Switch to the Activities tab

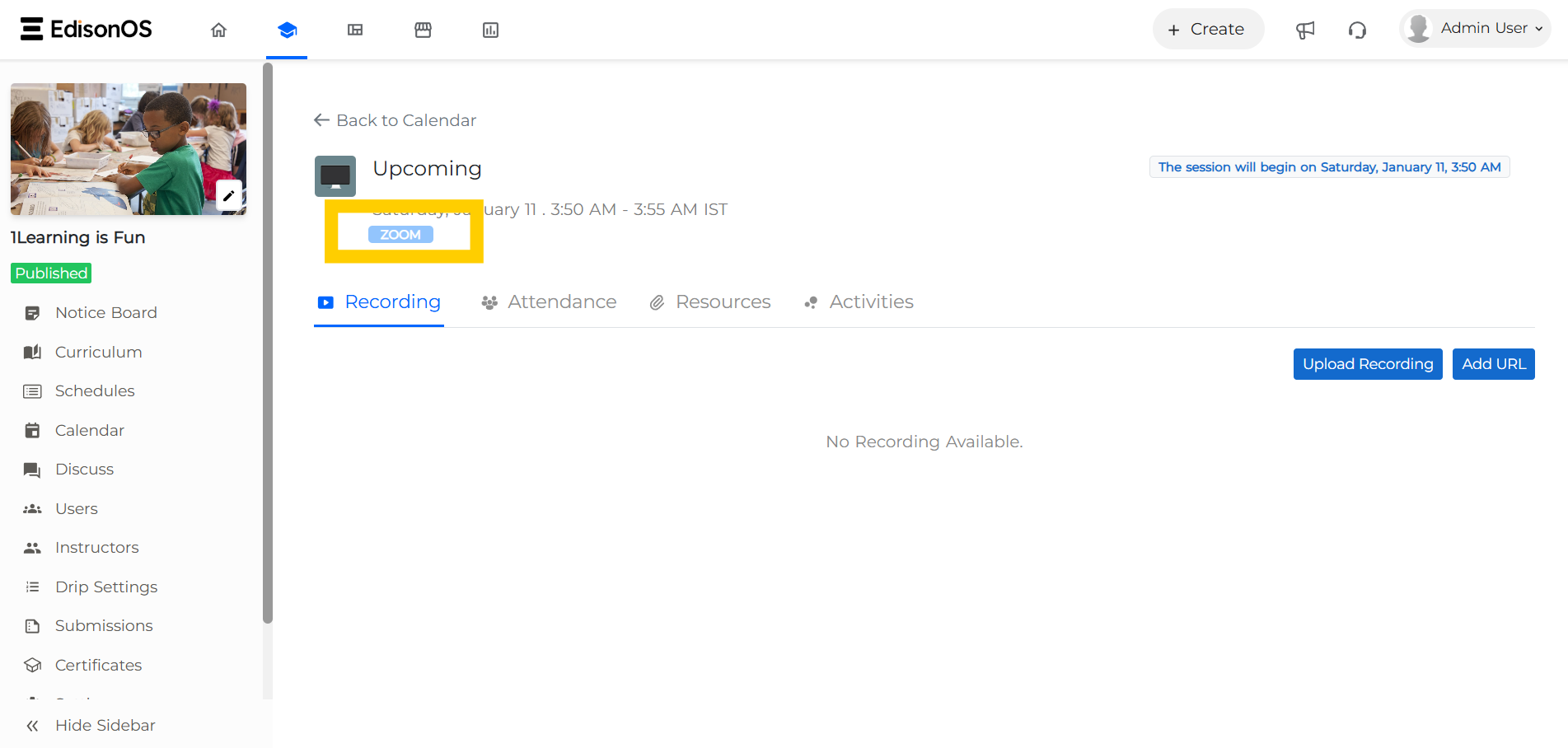click(x=859, y=302)
